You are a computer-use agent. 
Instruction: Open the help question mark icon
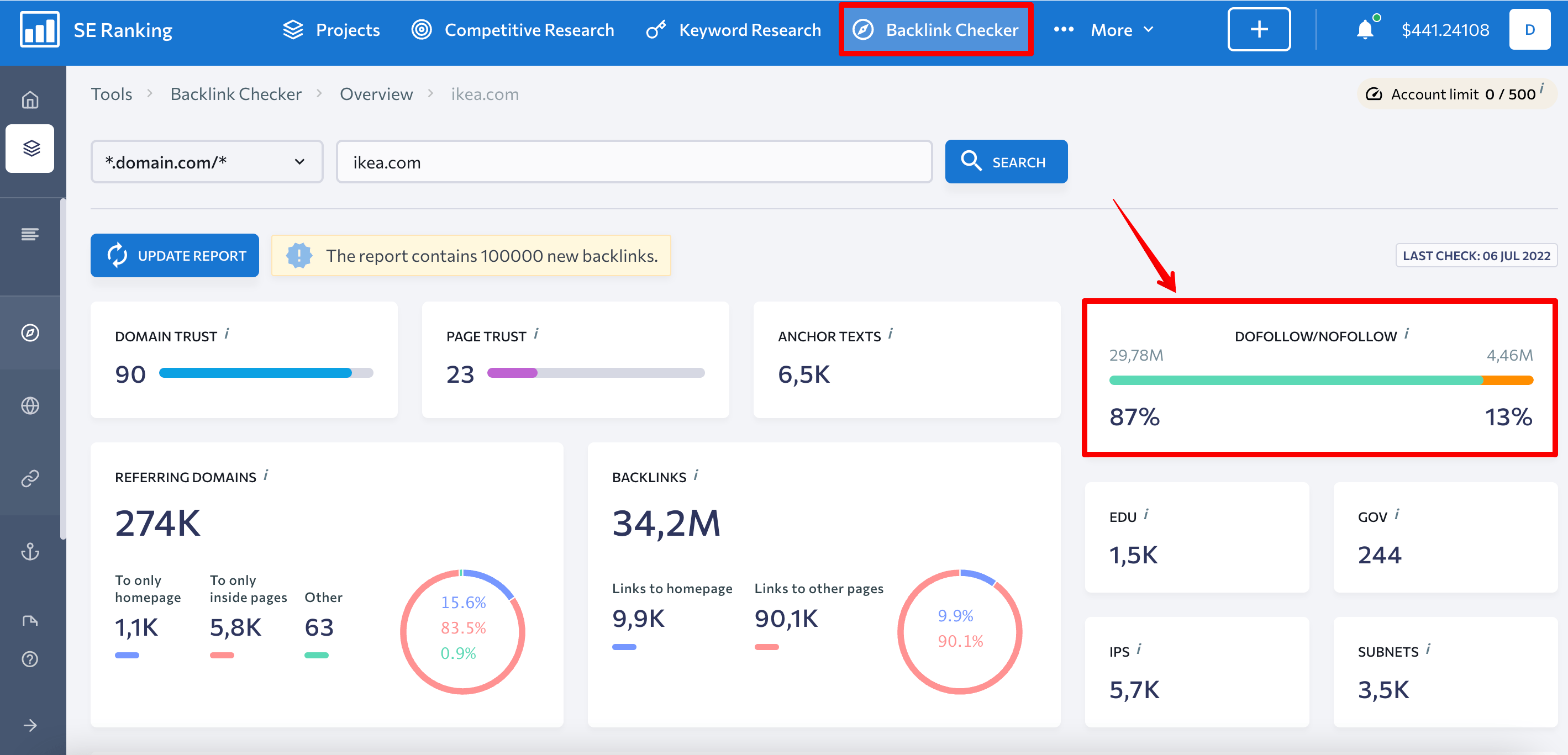pyautogui.click(x=30, y=659)
